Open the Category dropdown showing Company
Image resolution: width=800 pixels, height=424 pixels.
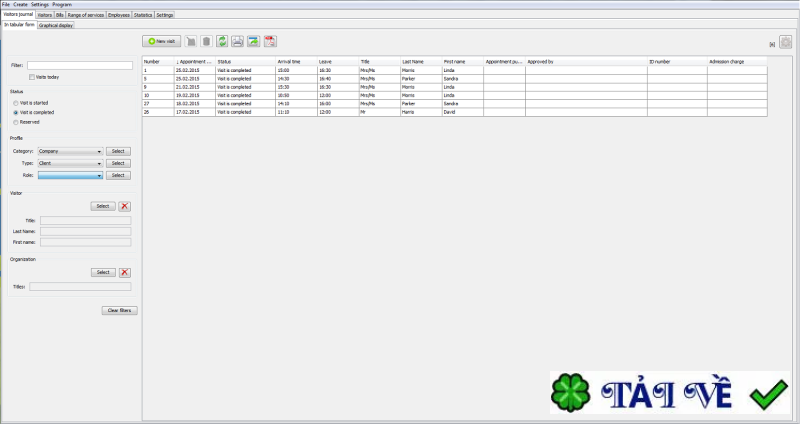[70, 152]
